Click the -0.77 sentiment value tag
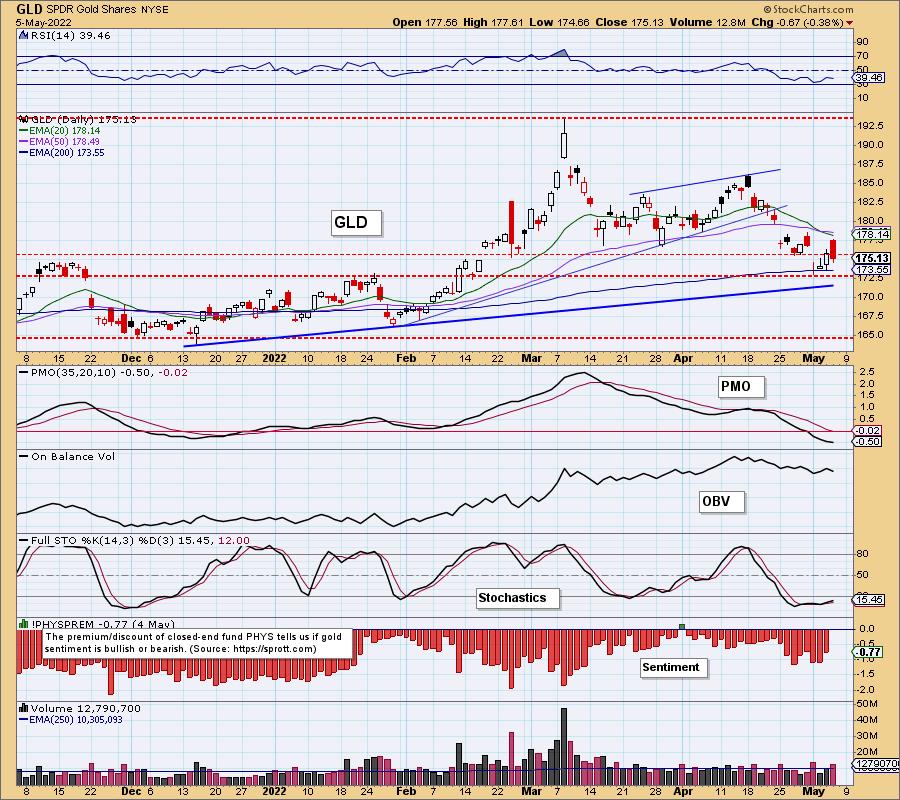This screenshot has width=900, height=800. 867,652
